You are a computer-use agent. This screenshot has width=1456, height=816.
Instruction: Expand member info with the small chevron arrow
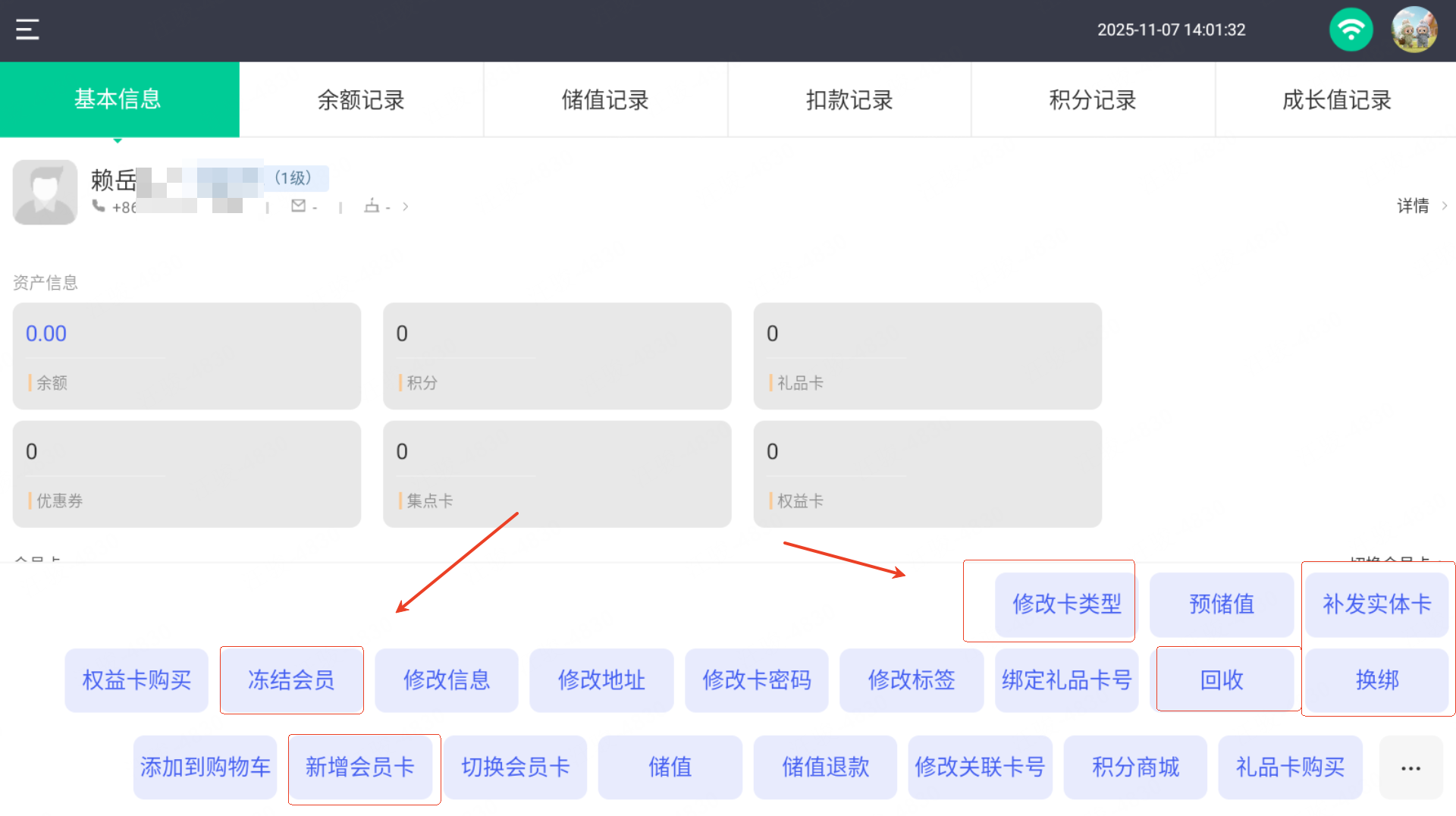tap(406, 206)
